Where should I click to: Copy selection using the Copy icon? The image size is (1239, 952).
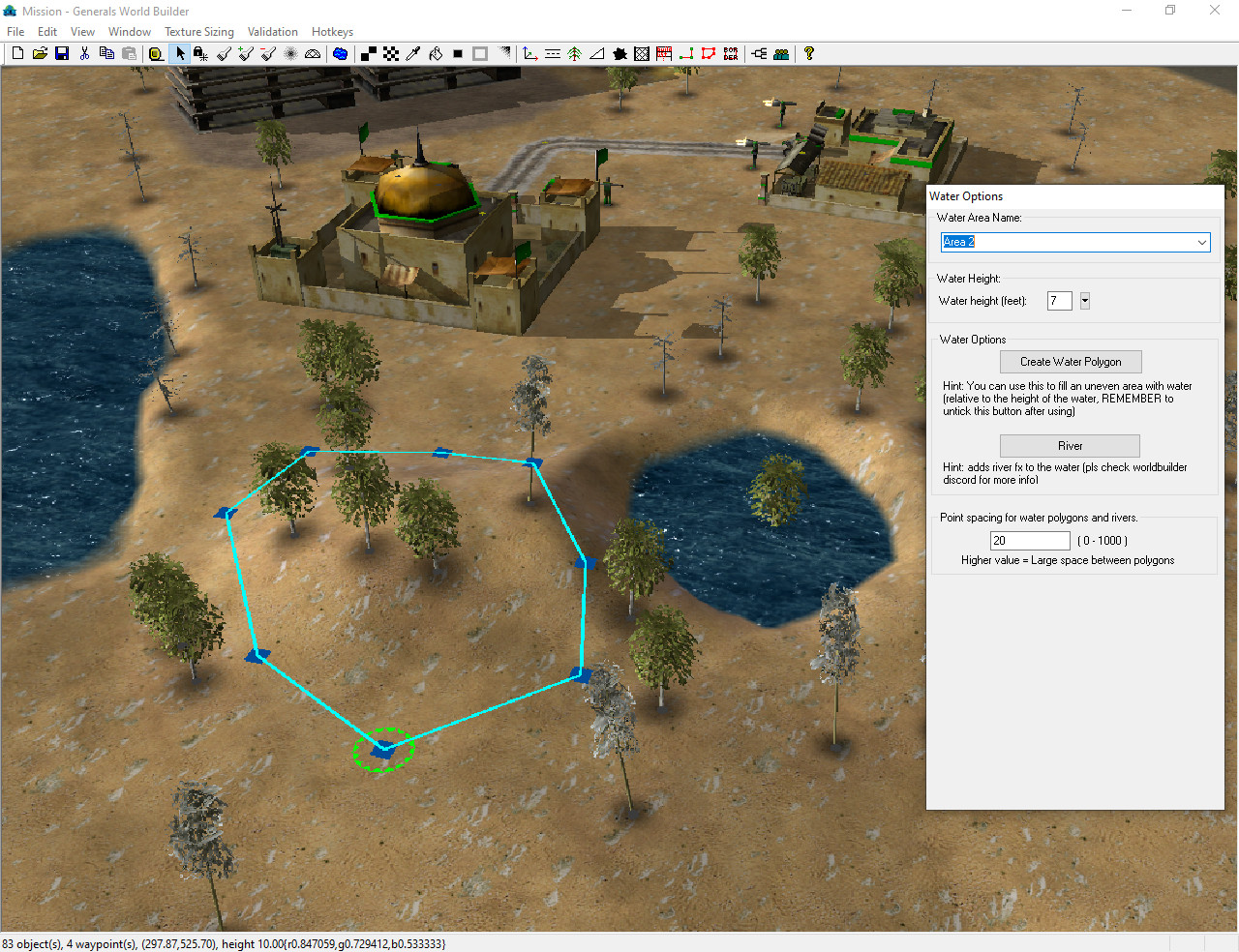tap(106, 53)
